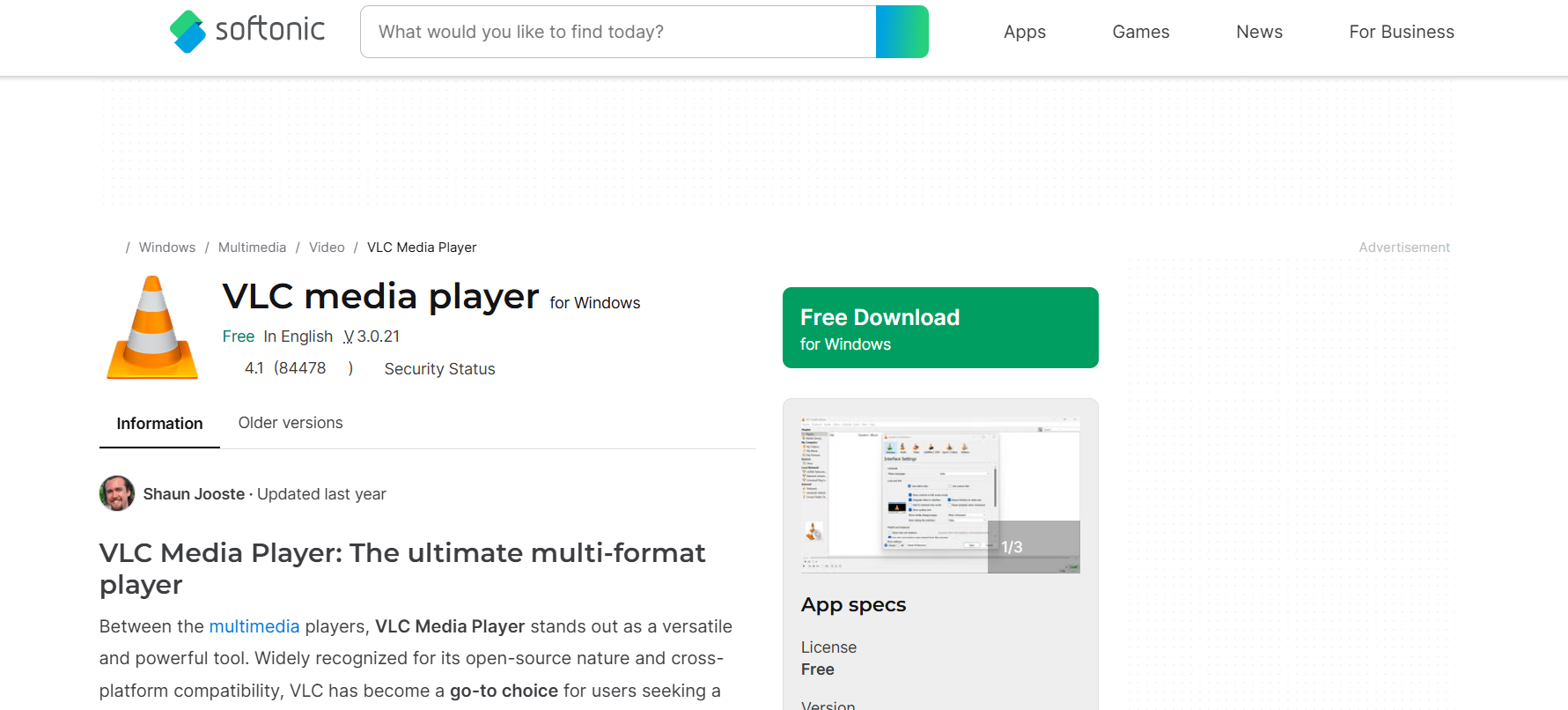Click the 'for Windows' platform label beside title

tap(595, 303)
